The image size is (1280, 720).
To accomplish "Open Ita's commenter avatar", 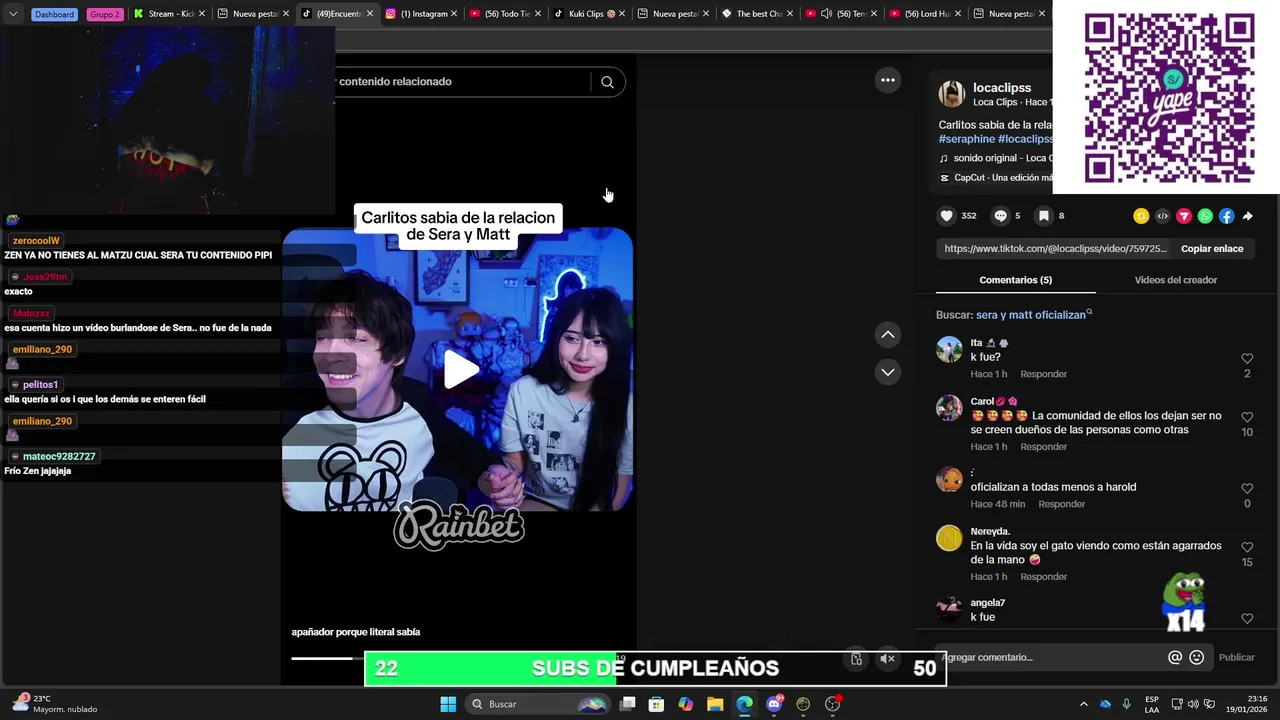I will [949, 349].
